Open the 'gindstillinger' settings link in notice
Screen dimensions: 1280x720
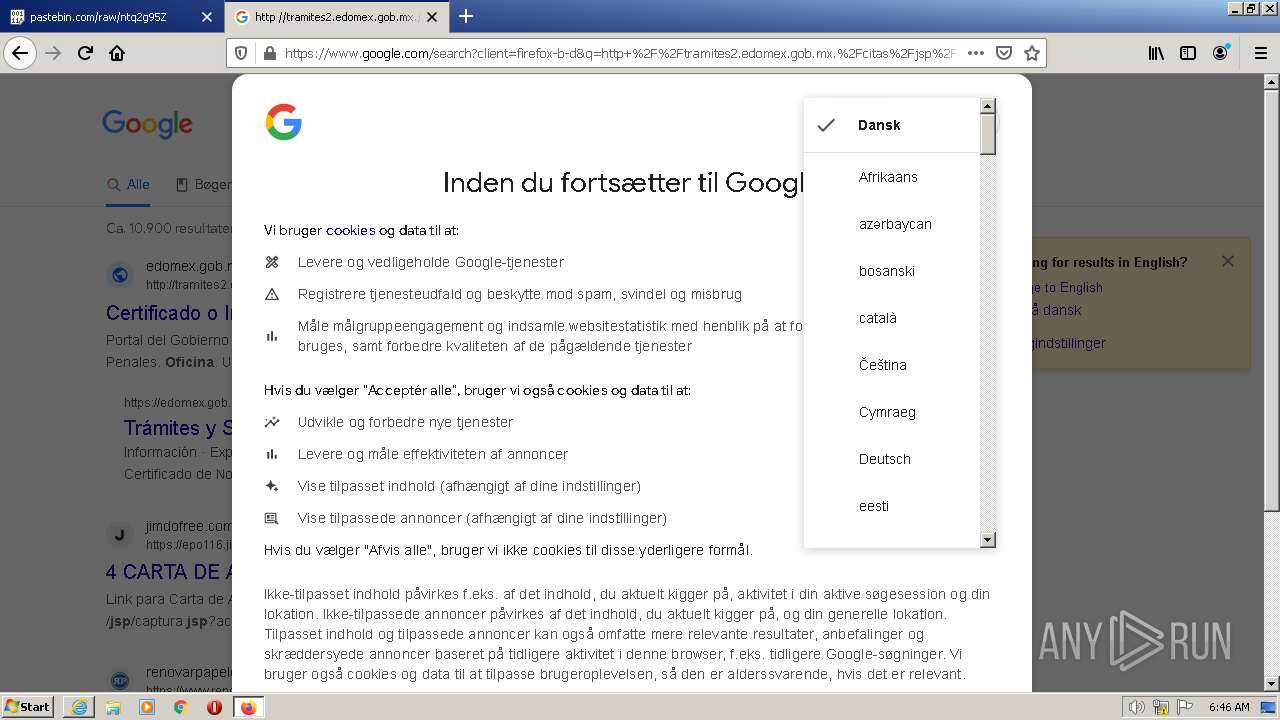1069,343
